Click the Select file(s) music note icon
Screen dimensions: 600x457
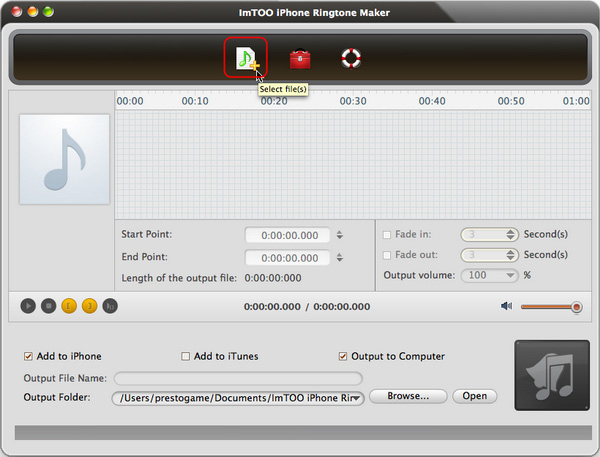tap(246, 58)
